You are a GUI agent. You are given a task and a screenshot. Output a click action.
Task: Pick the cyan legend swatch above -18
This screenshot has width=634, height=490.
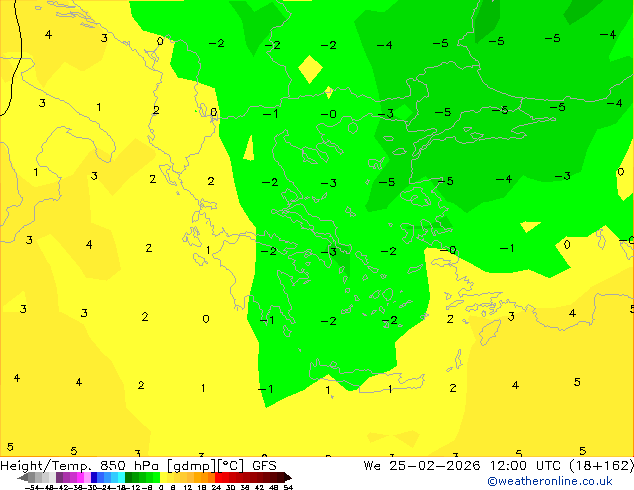(x=121, y=477)
